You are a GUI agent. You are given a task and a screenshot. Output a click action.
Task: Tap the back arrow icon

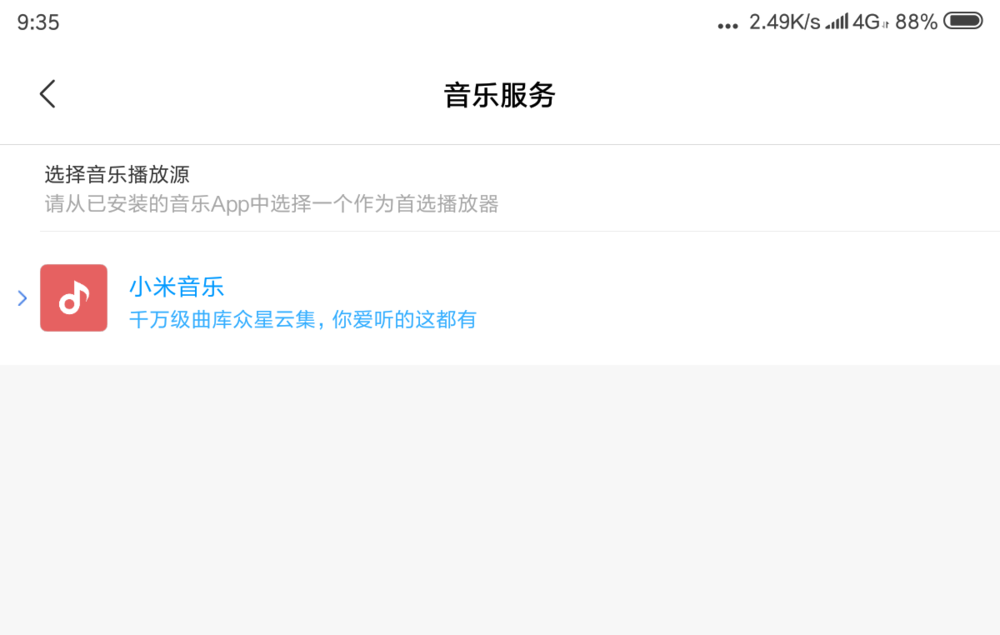click(x=48, y=94)
